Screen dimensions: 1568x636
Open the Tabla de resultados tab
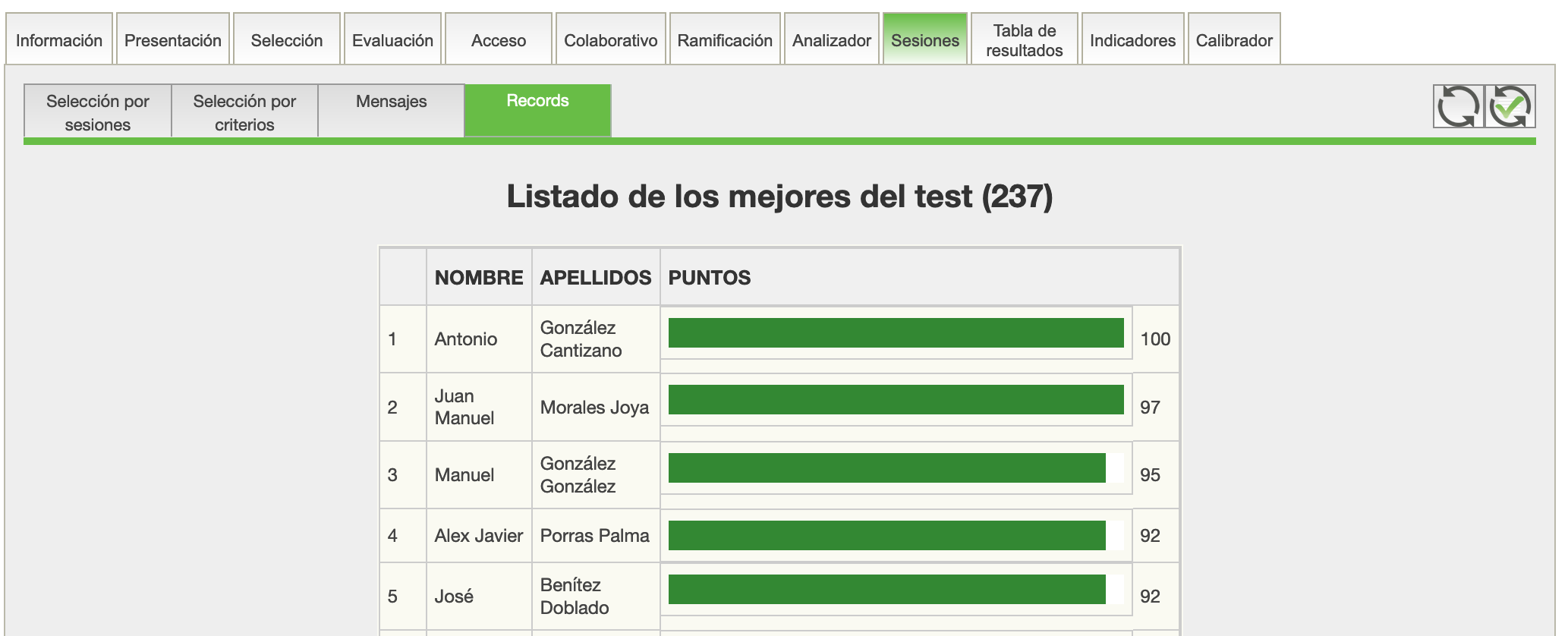[x=1025, y=40]
